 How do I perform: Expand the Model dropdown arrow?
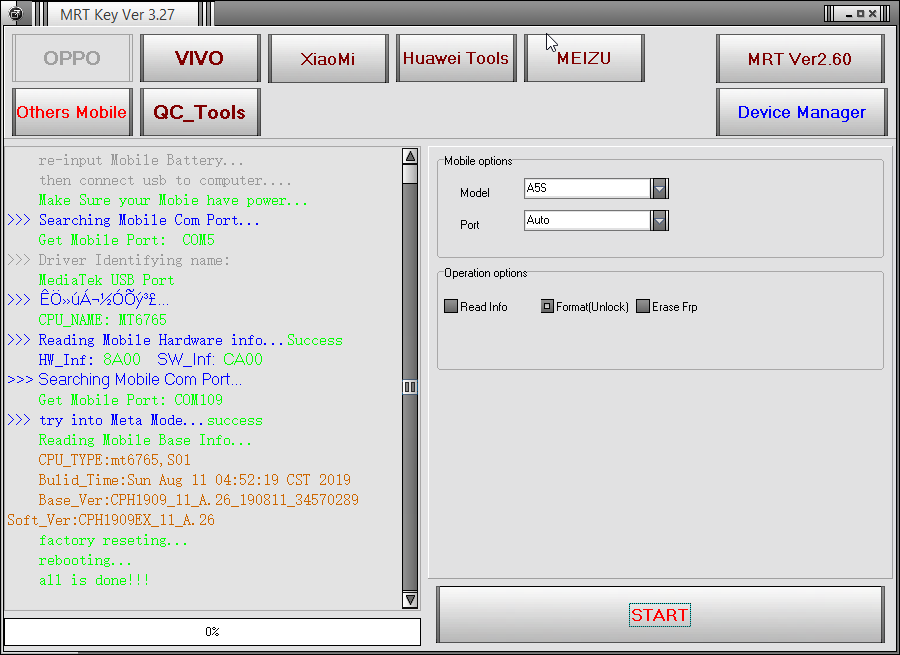660,188
